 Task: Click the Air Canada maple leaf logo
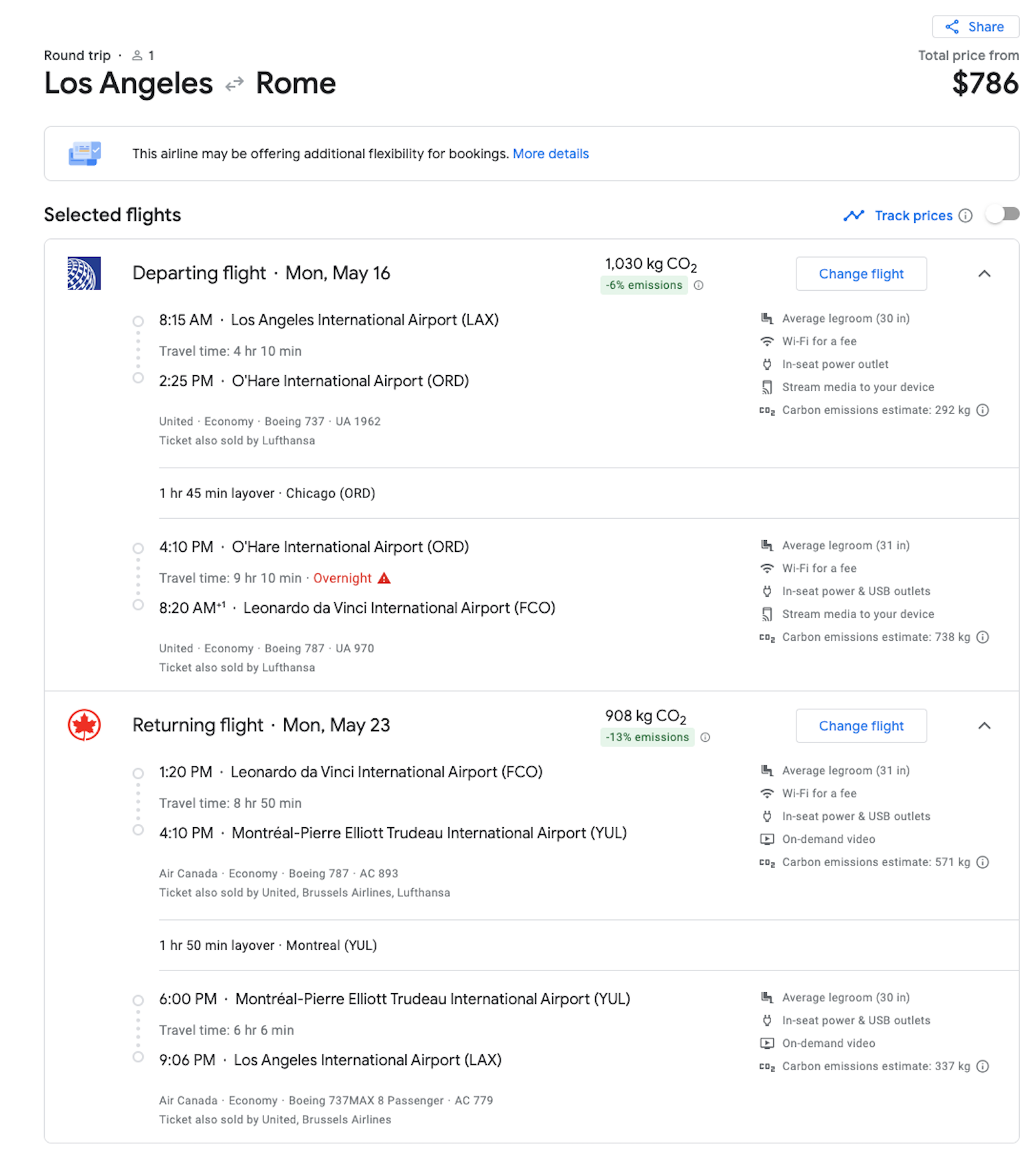84,725
